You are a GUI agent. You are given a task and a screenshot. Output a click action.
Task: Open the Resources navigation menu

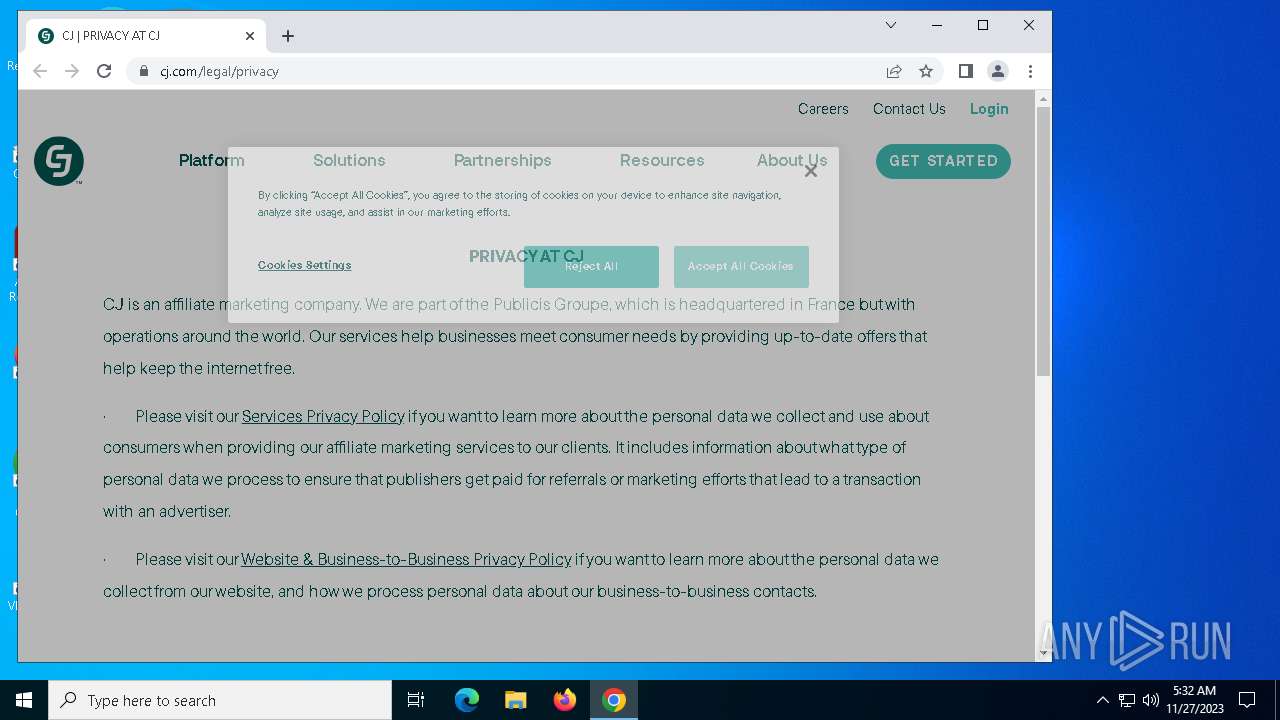click(x=662, y=160)
